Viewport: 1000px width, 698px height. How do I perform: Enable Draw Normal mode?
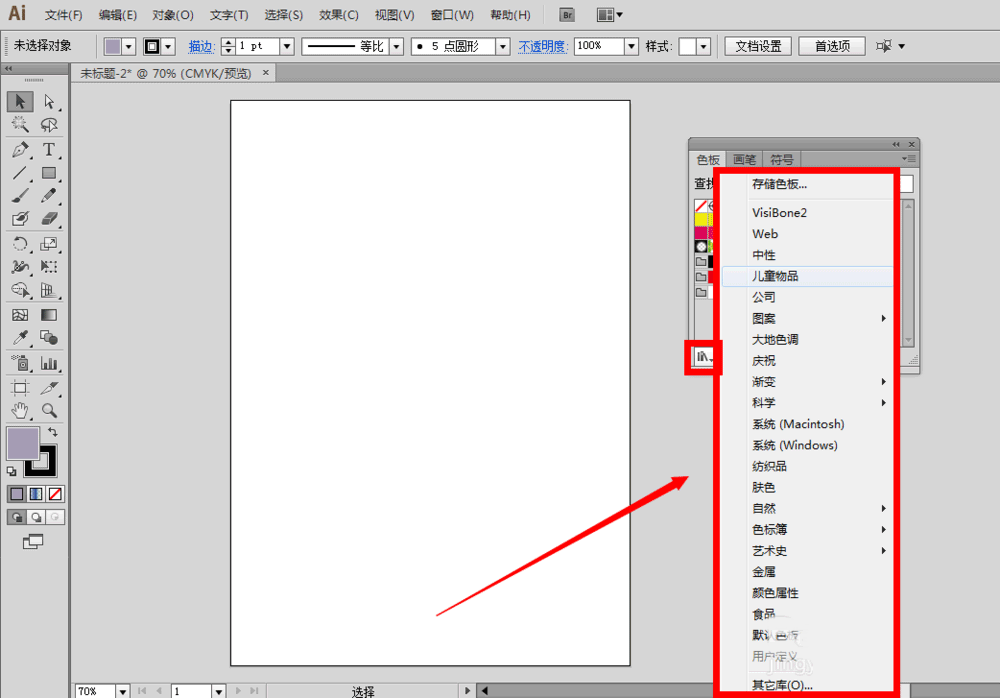[x=17, y=517]
